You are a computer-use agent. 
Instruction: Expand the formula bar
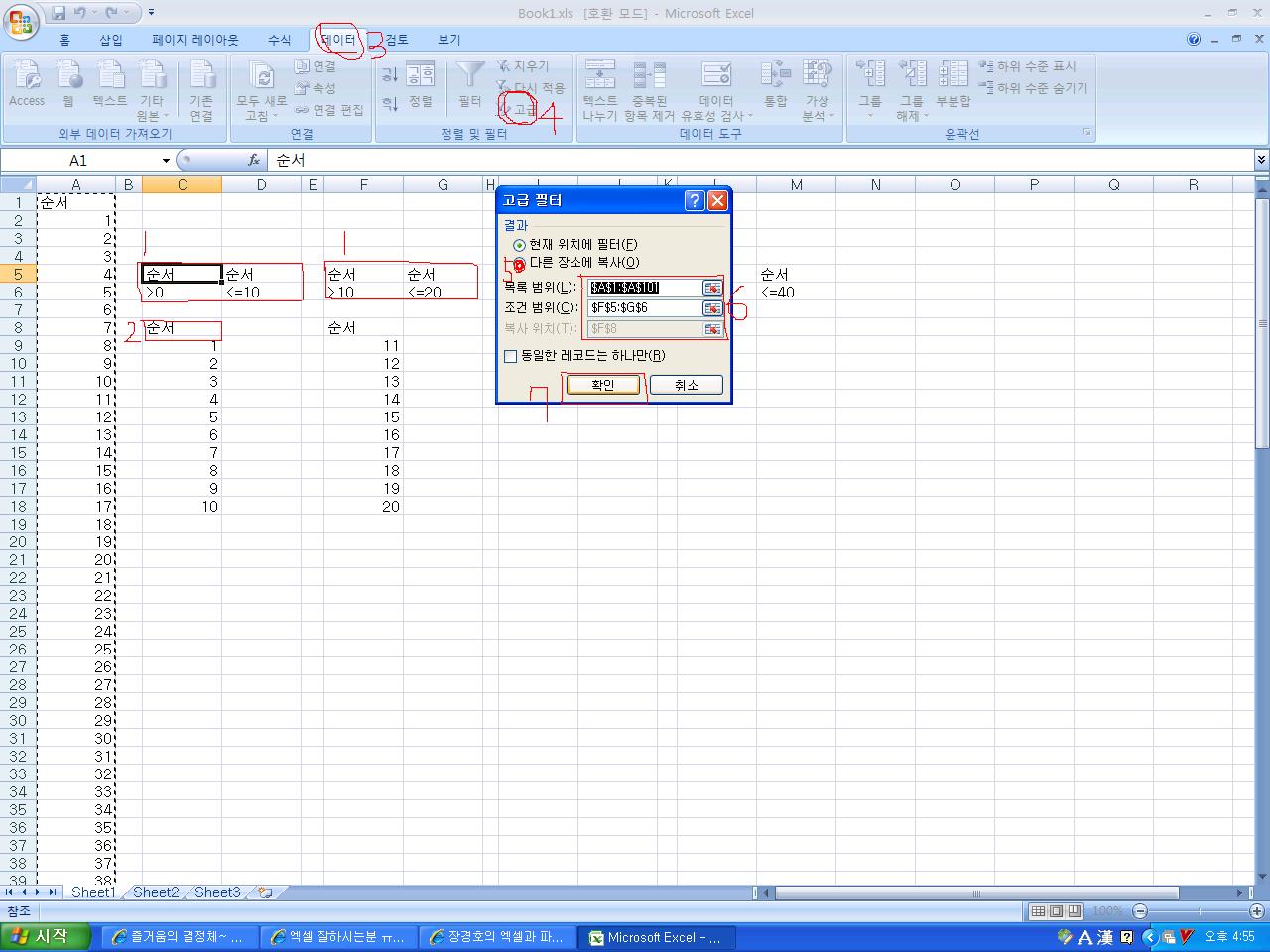click(x=1261, y=160)
